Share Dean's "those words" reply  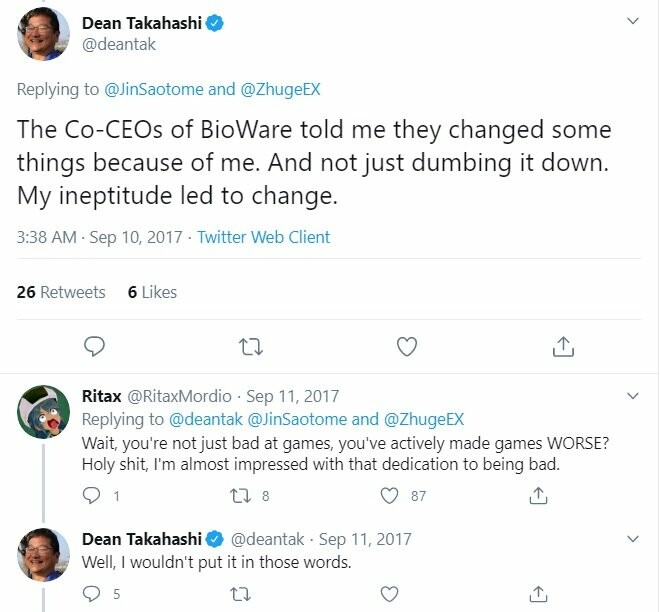[538, 594]
